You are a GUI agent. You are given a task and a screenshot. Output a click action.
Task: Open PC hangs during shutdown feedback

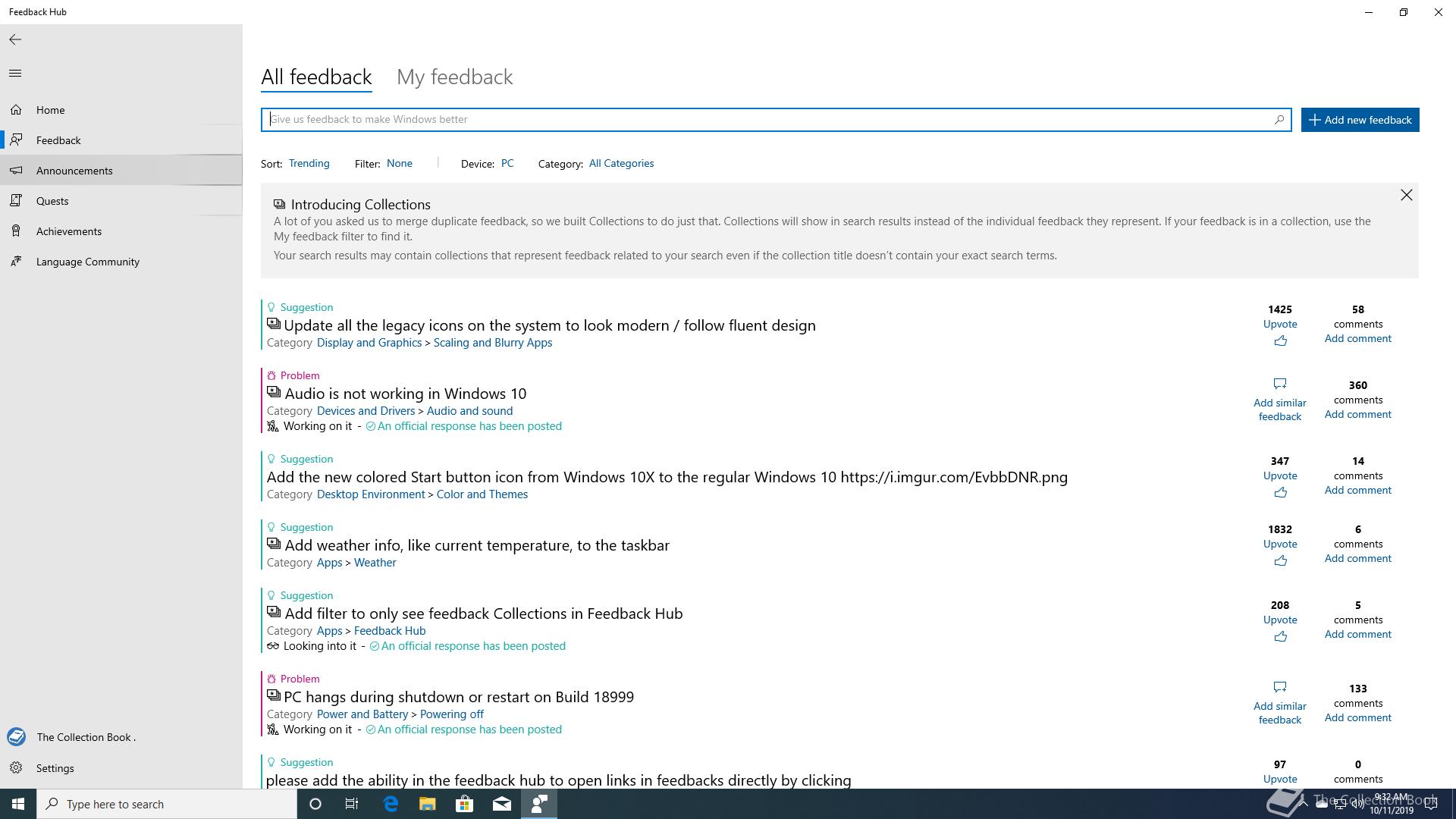459,697
